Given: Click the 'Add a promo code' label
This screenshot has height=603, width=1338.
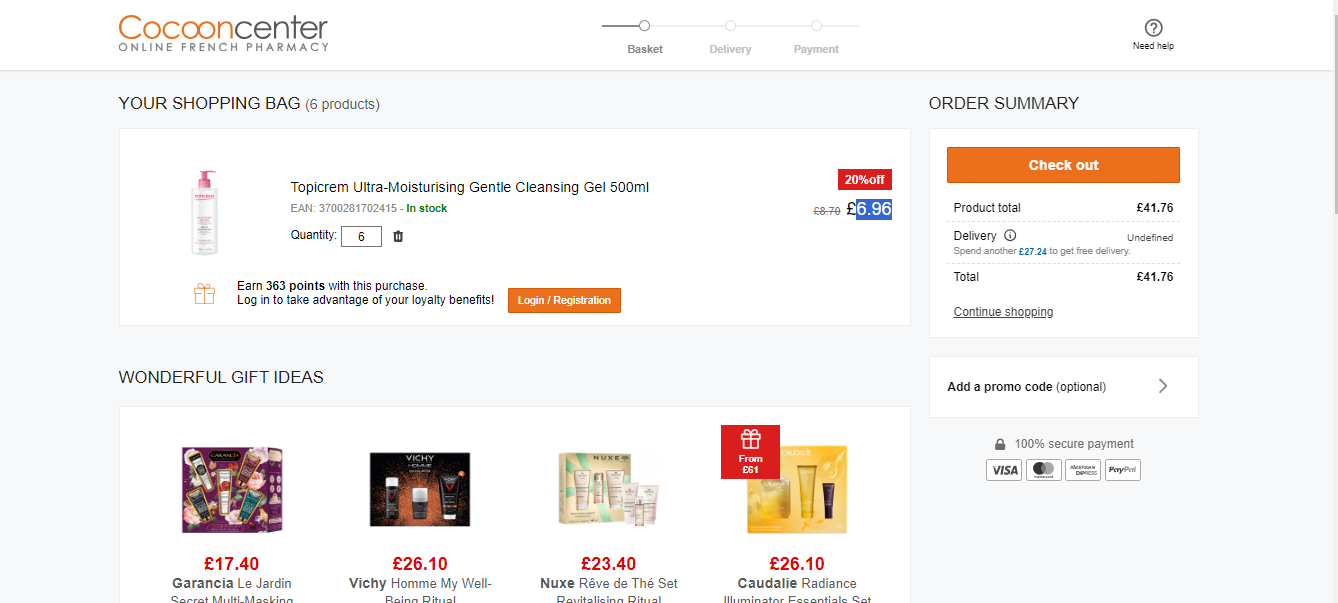Looking at the screenshot, I should tap(1000, 387).
